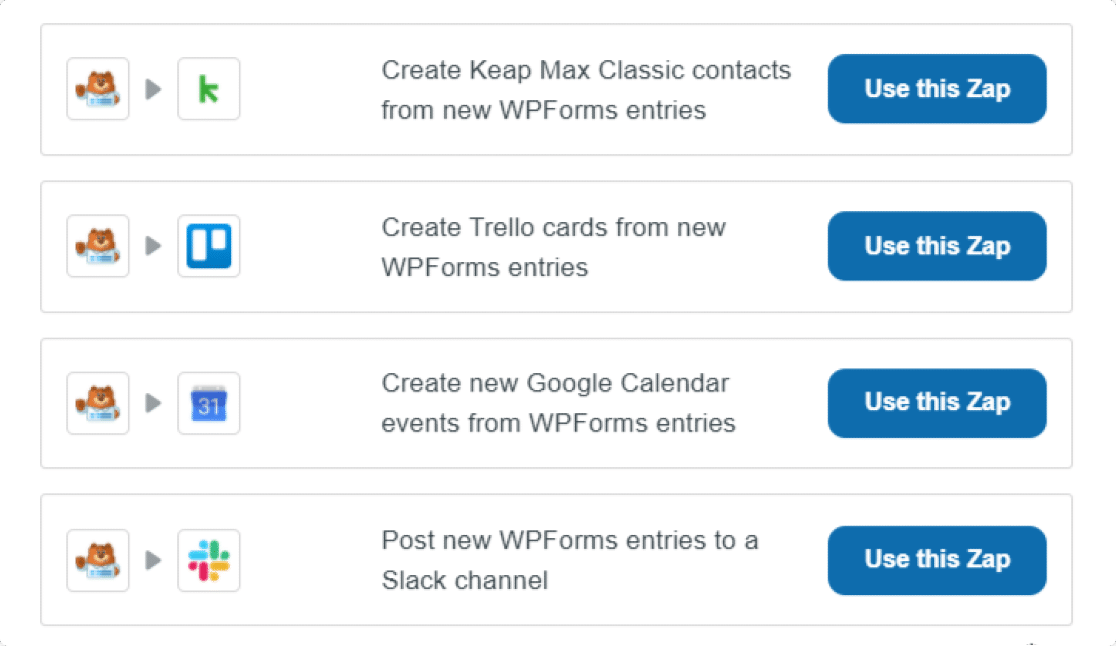Click the Trello app icon
Viewport: 1116px width, 646px height.
[209, 247]
